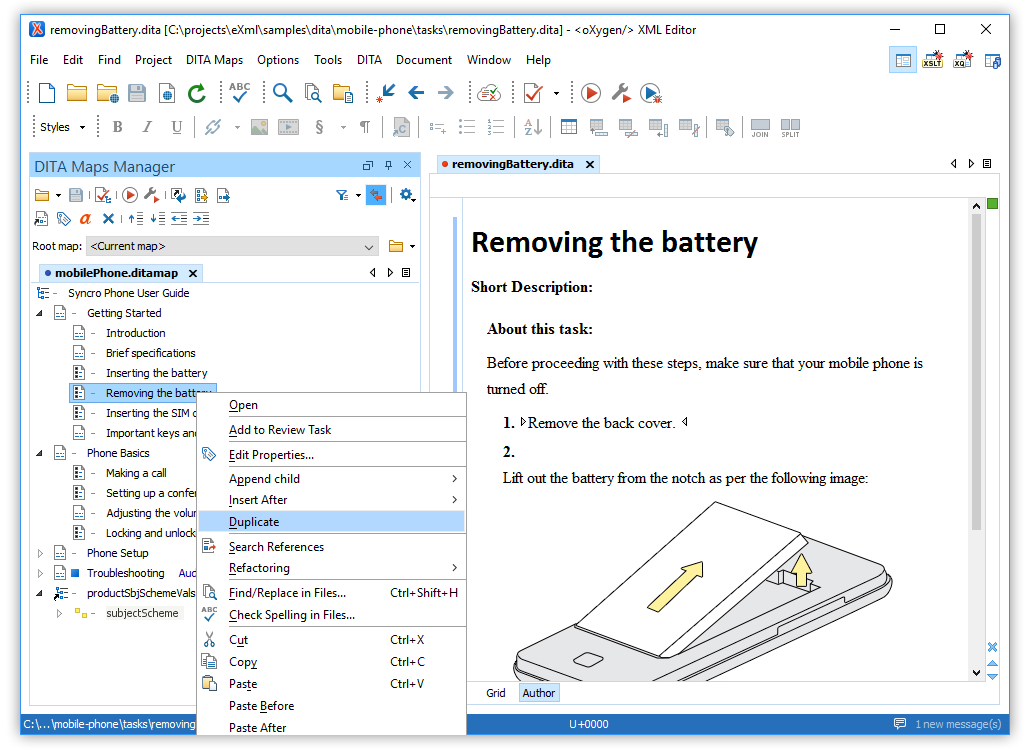Viewport: 1030px width, 750px height.
Task: Select Introduction topic in the map tree
Action: pyautogui.click(x=135, y=333)
